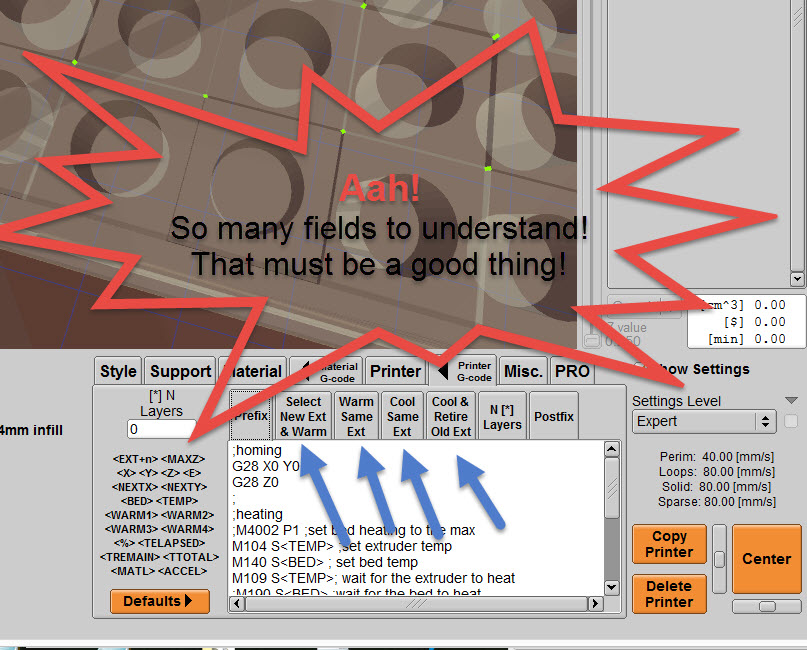Open the PRO tab
Screen dimensions: 807x650
pyautogui.click(x=572, y=371)
